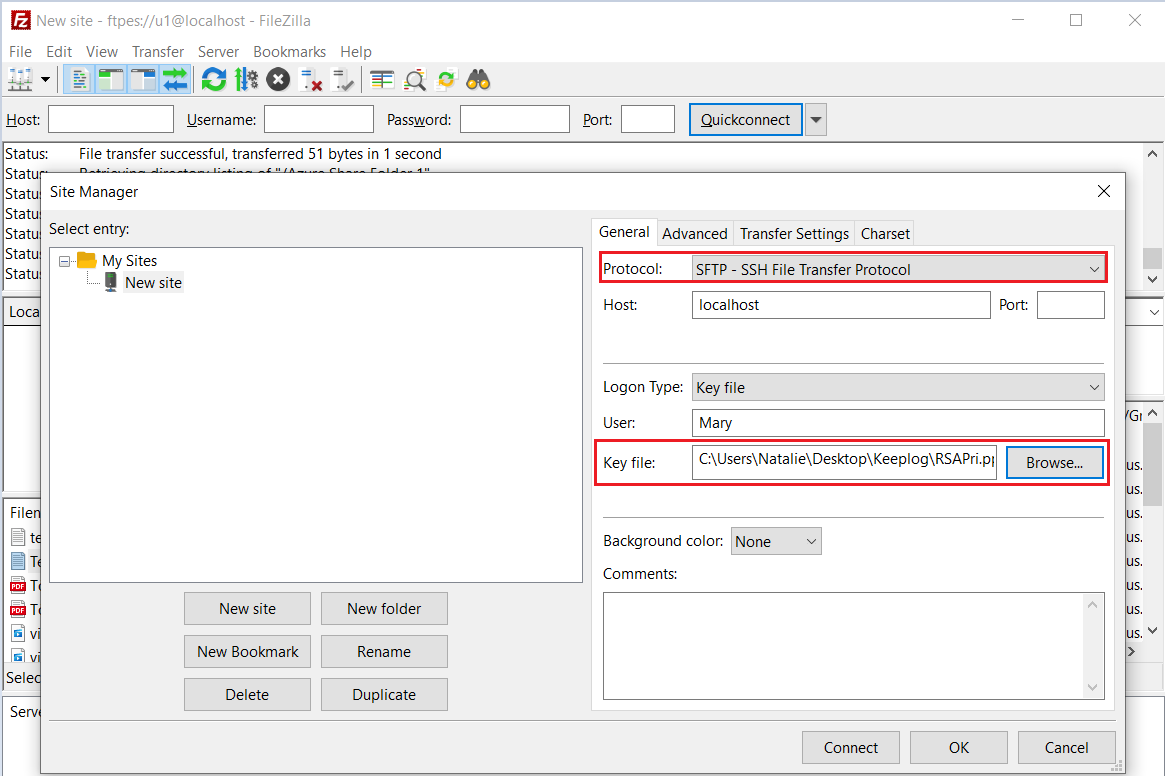
Task: Click the Connect button
Action: point(851,748)
